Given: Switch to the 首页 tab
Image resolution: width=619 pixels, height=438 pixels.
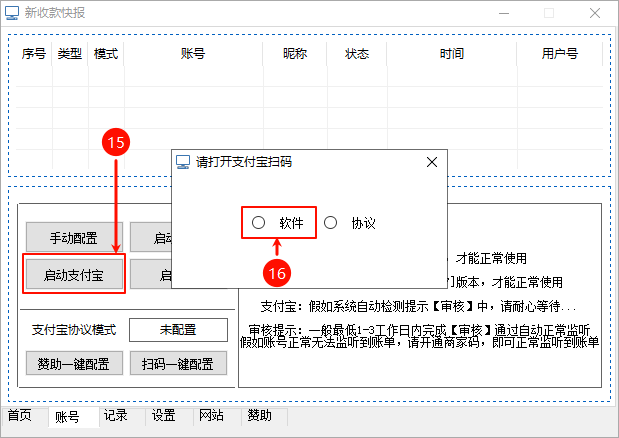Looking at the screenshot, I should (x=20, y=415).
